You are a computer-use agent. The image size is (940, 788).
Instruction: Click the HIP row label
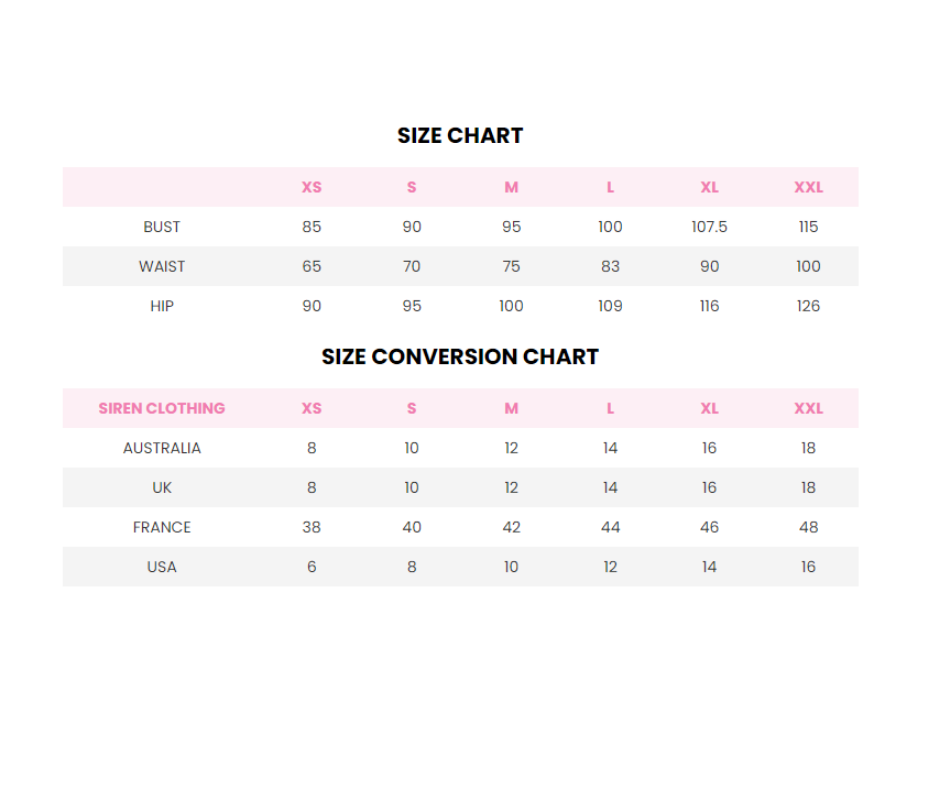[x=161, y=306]
